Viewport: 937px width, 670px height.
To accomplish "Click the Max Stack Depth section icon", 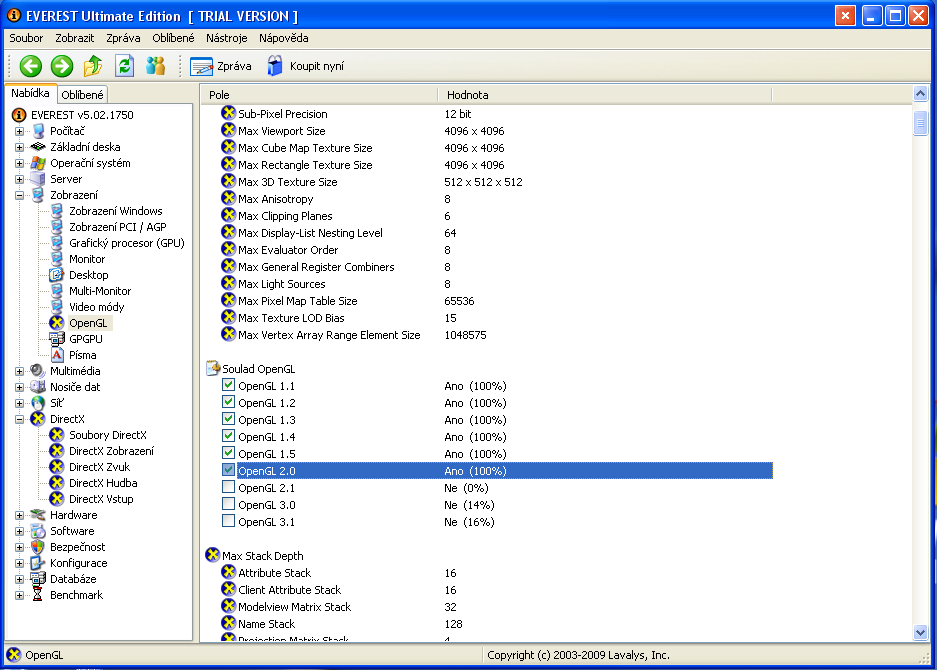I will (213, 555).
